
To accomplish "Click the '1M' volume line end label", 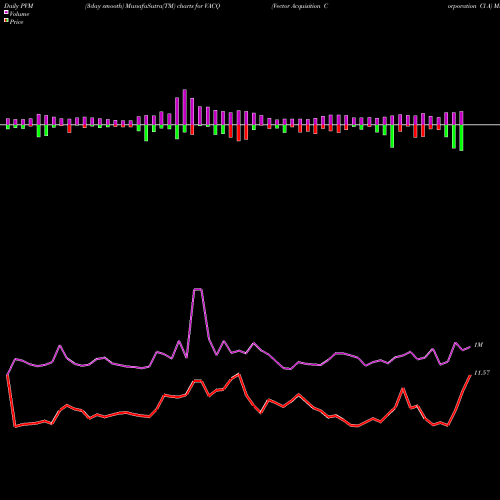I will [x=478, y=345].
